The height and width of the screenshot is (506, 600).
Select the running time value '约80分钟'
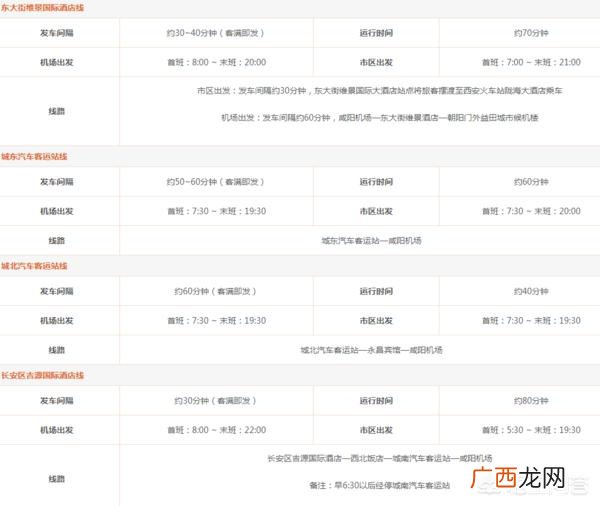pos(531,401)
